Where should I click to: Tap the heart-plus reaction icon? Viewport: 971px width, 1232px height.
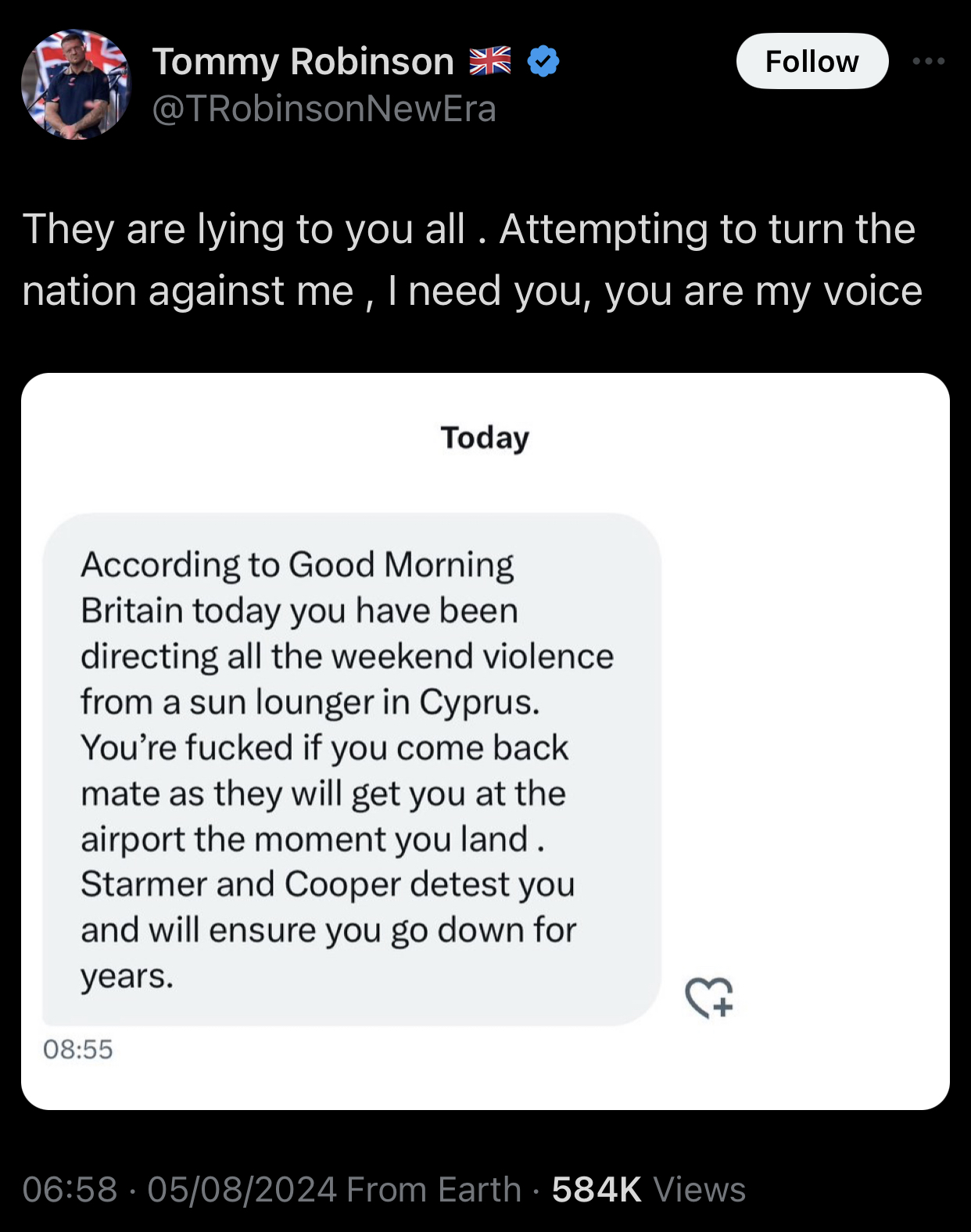[709, 997]
